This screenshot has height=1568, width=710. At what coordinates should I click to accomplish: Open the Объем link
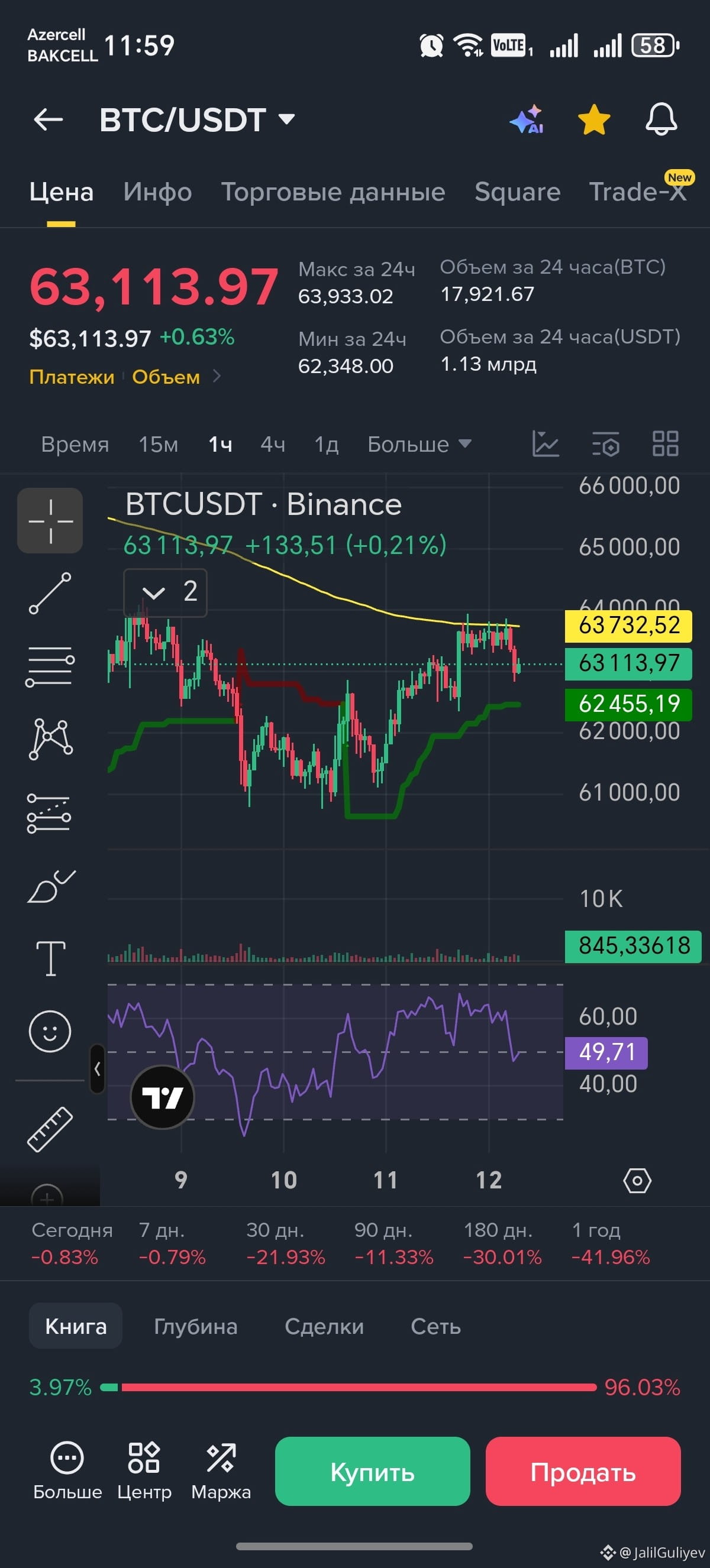point(166,377)
